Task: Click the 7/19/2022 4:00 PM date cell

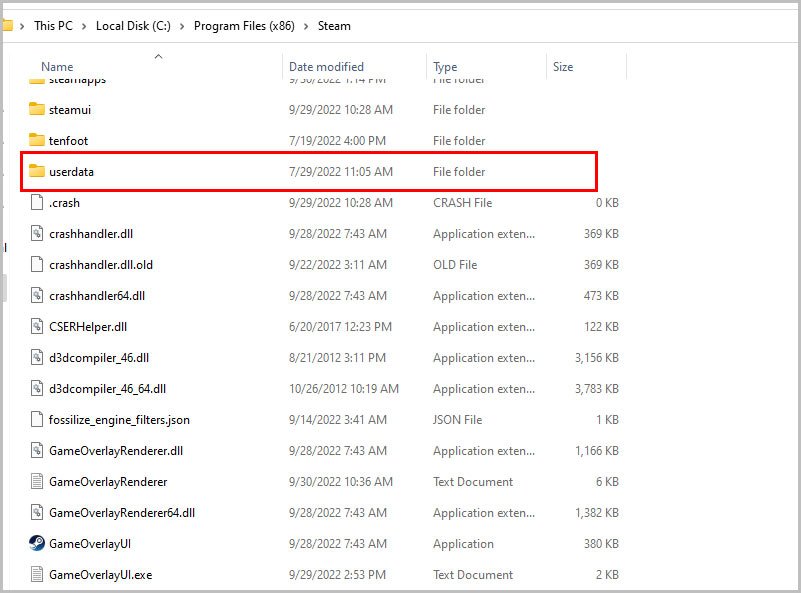Action: click(x=337, y=140)
